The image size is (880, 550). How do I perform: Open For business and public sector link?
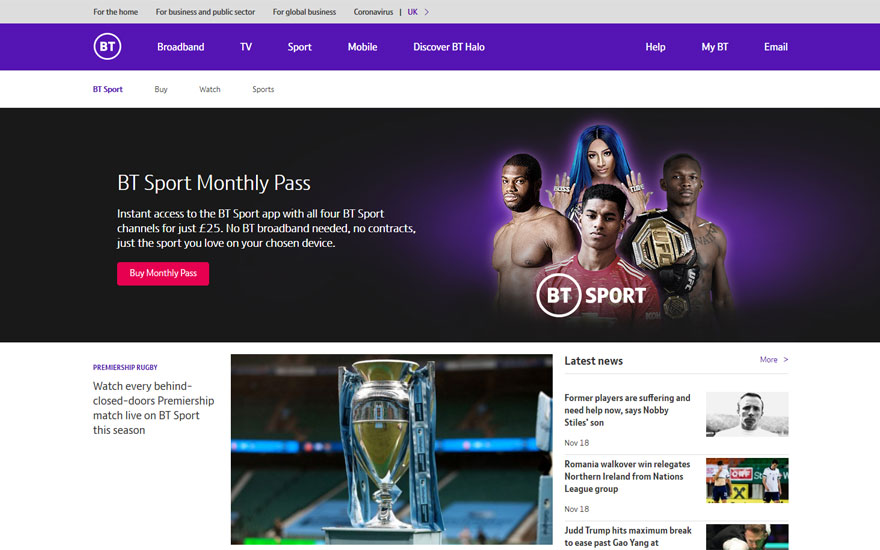[x=205, y=12]
